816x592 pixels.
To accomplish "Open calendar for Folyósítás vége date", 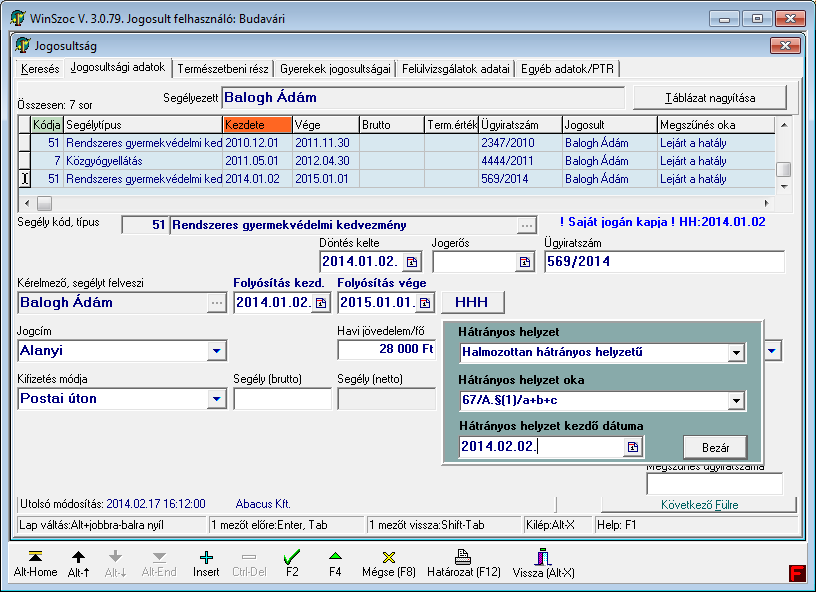I will 425,303.
